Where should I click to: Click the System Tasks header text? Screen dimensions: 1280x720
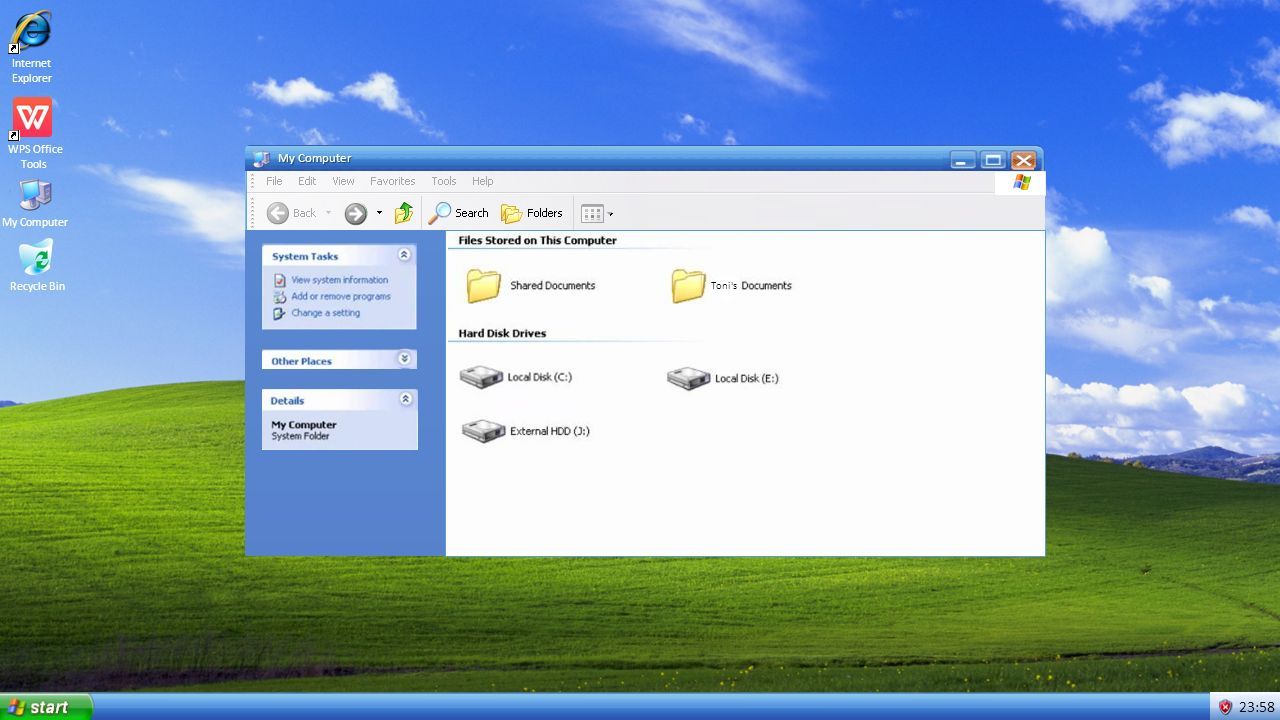pos(305,256)
